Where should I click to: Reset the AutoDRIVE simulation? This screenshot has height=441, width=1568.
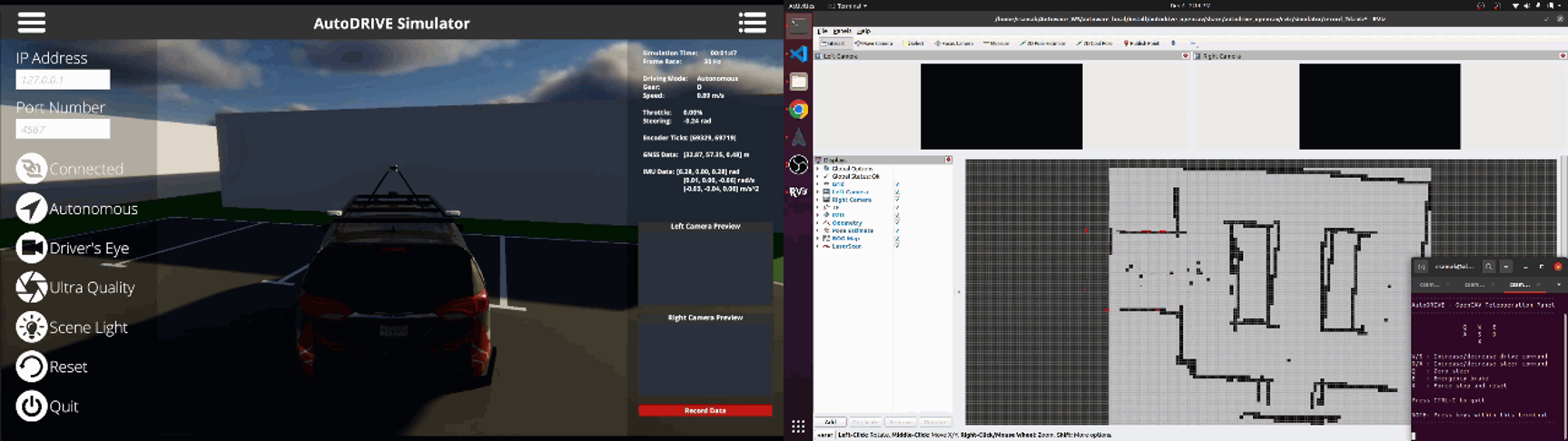tap(52, 367)
